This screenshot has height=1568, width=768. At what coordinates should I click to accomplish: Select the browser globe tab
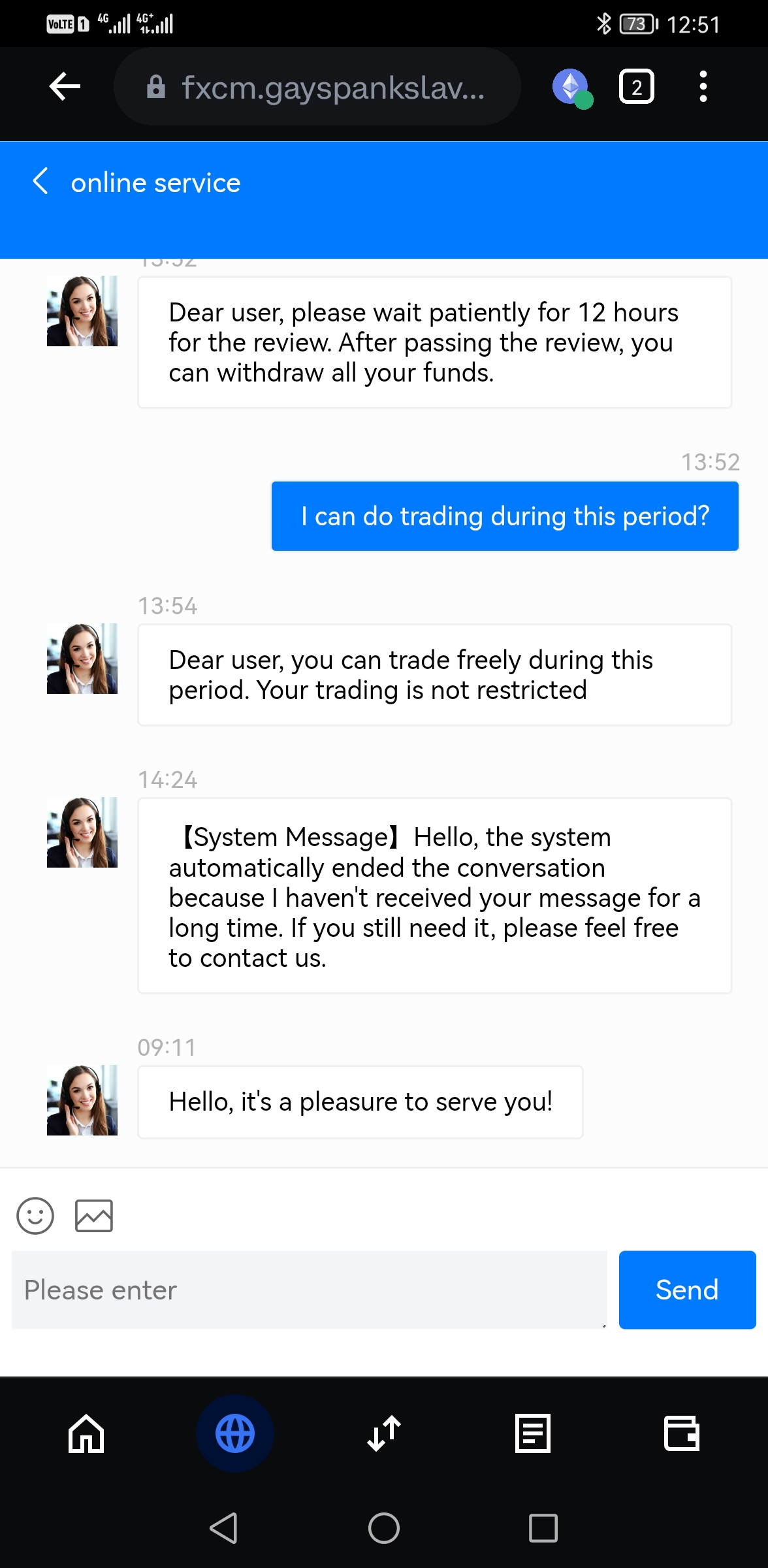[x=235, y=1433]
